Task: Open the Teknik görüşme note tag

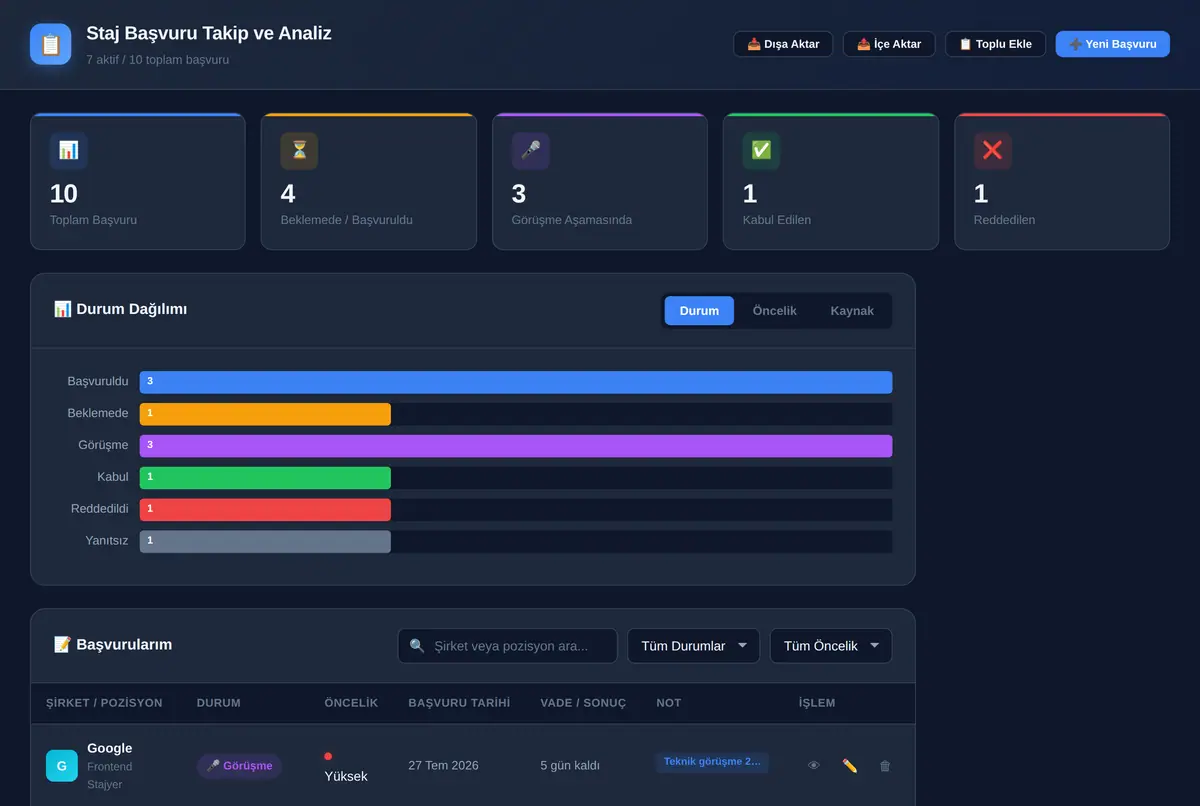Action: coord(712,762)
